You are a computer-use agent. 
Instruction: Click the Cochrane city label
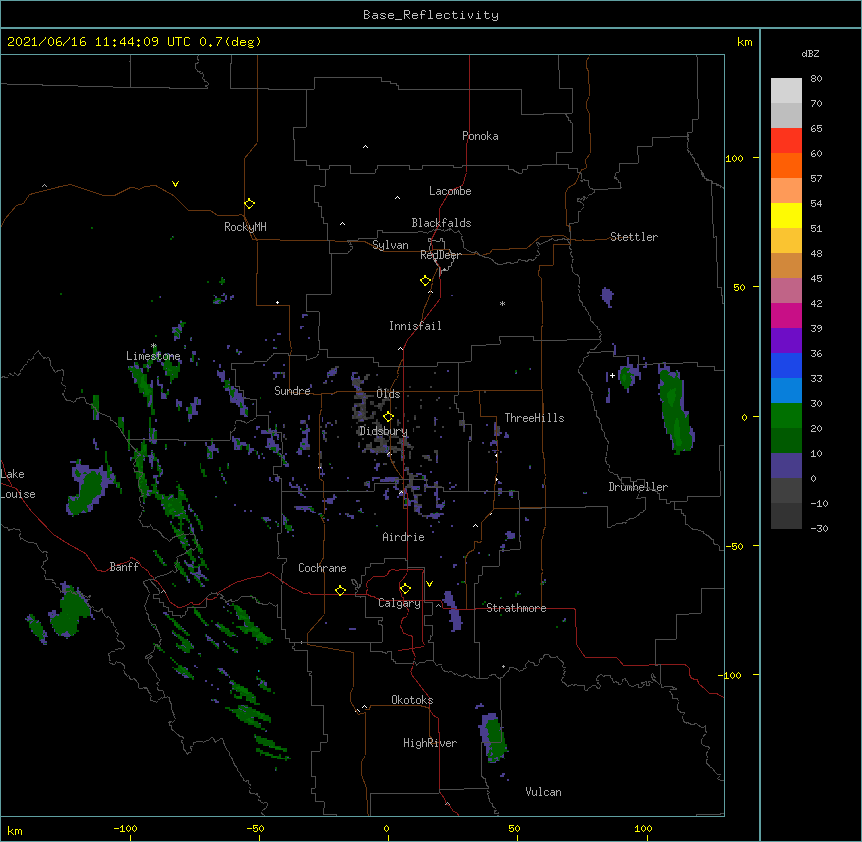pyautogui.click(x=322, y=568)
